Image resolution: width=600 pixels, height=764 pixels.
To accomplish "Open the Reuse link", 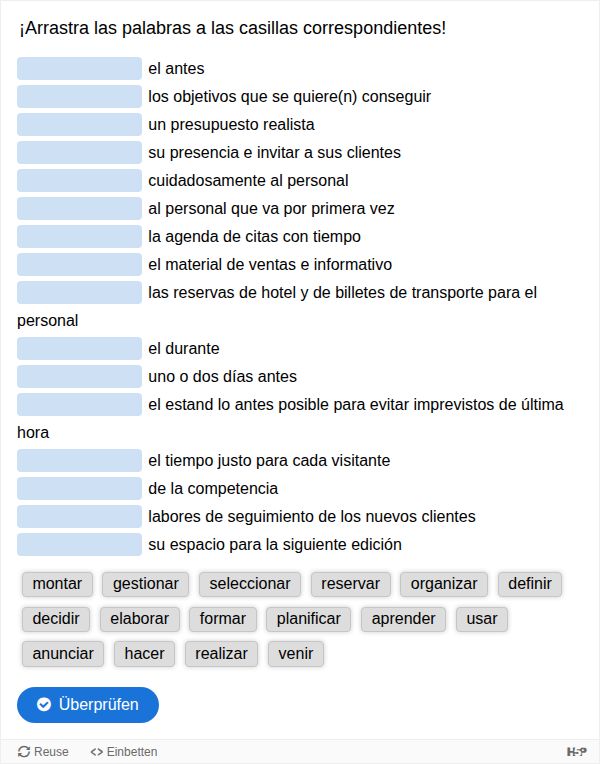I will click(43, 751).
